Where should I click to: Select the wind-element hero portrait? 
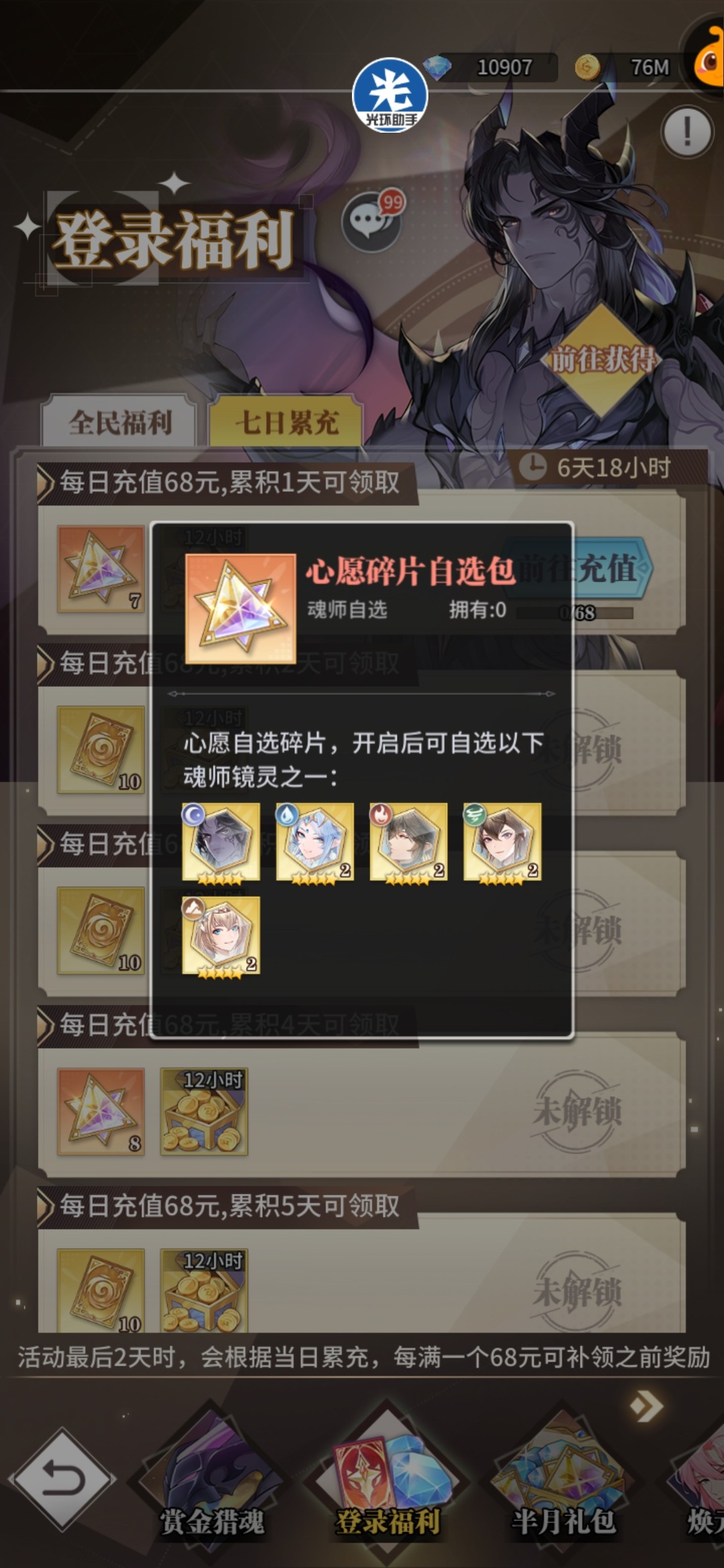click(x=503, y=842)
